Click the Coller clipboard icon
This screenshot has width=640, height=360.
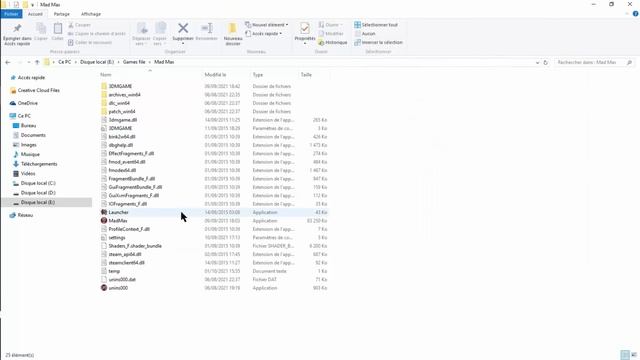click(x=58, y=32)
